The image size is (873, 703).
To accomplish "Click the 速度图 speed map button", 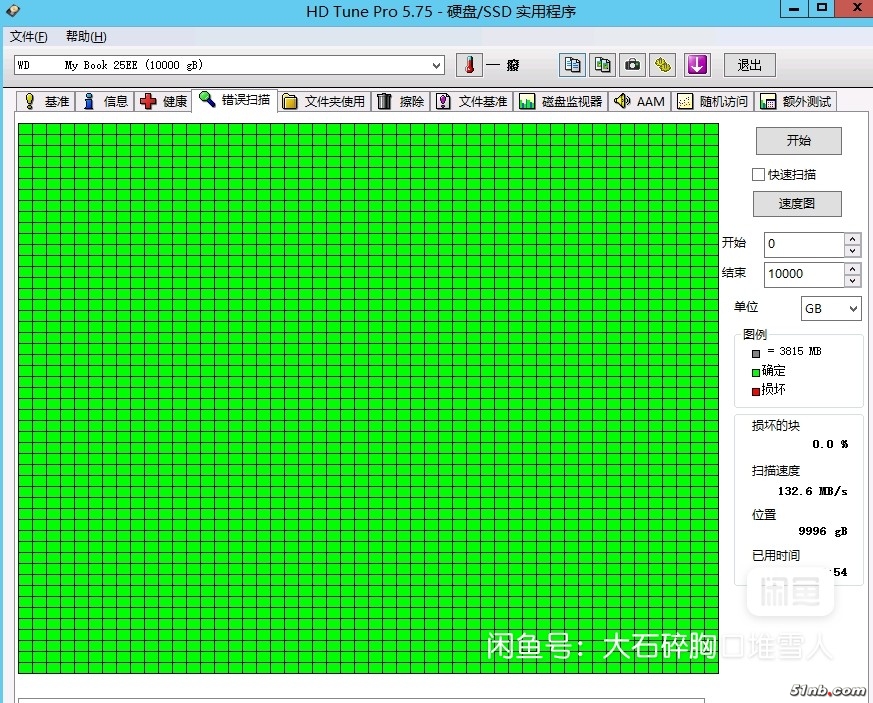I will point(797,203).
